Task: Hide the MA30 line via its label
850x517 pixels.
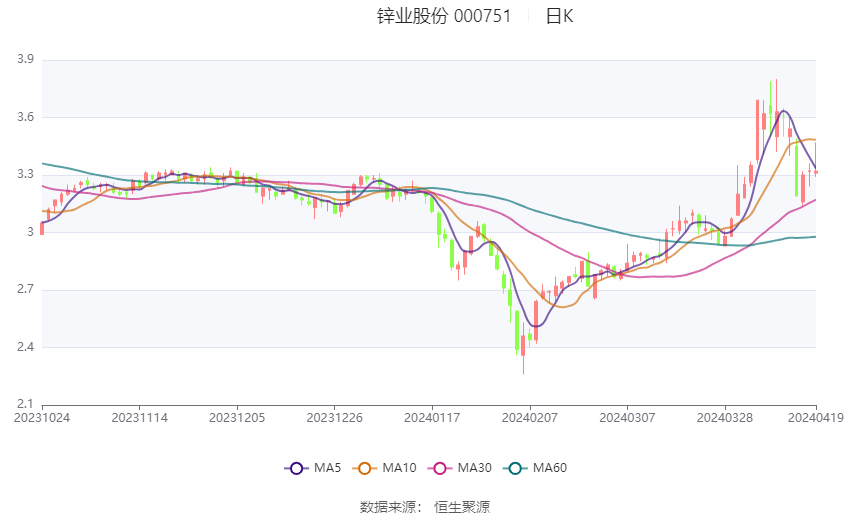Action: [474, 468]
